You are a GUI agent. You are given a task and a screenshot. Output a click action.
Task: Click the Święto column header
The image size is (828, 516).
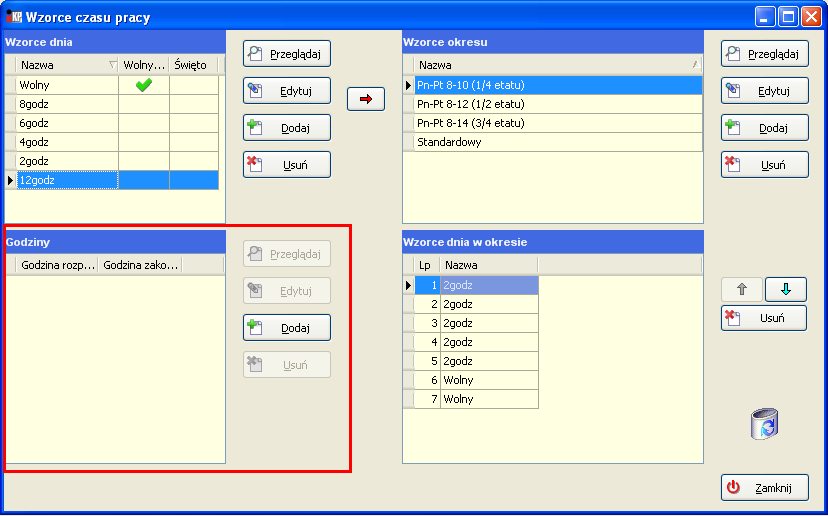194,65
